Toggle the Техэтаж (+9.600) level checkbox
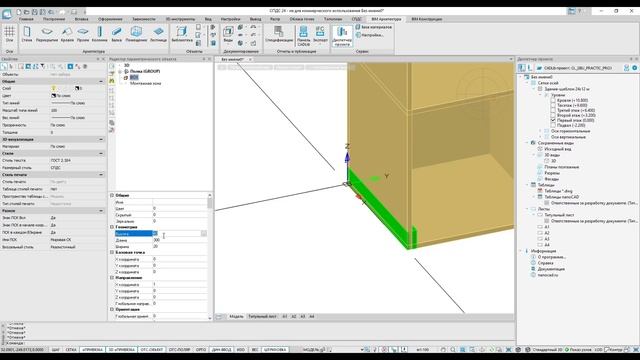Screen dimensions: 640x360 553,105
